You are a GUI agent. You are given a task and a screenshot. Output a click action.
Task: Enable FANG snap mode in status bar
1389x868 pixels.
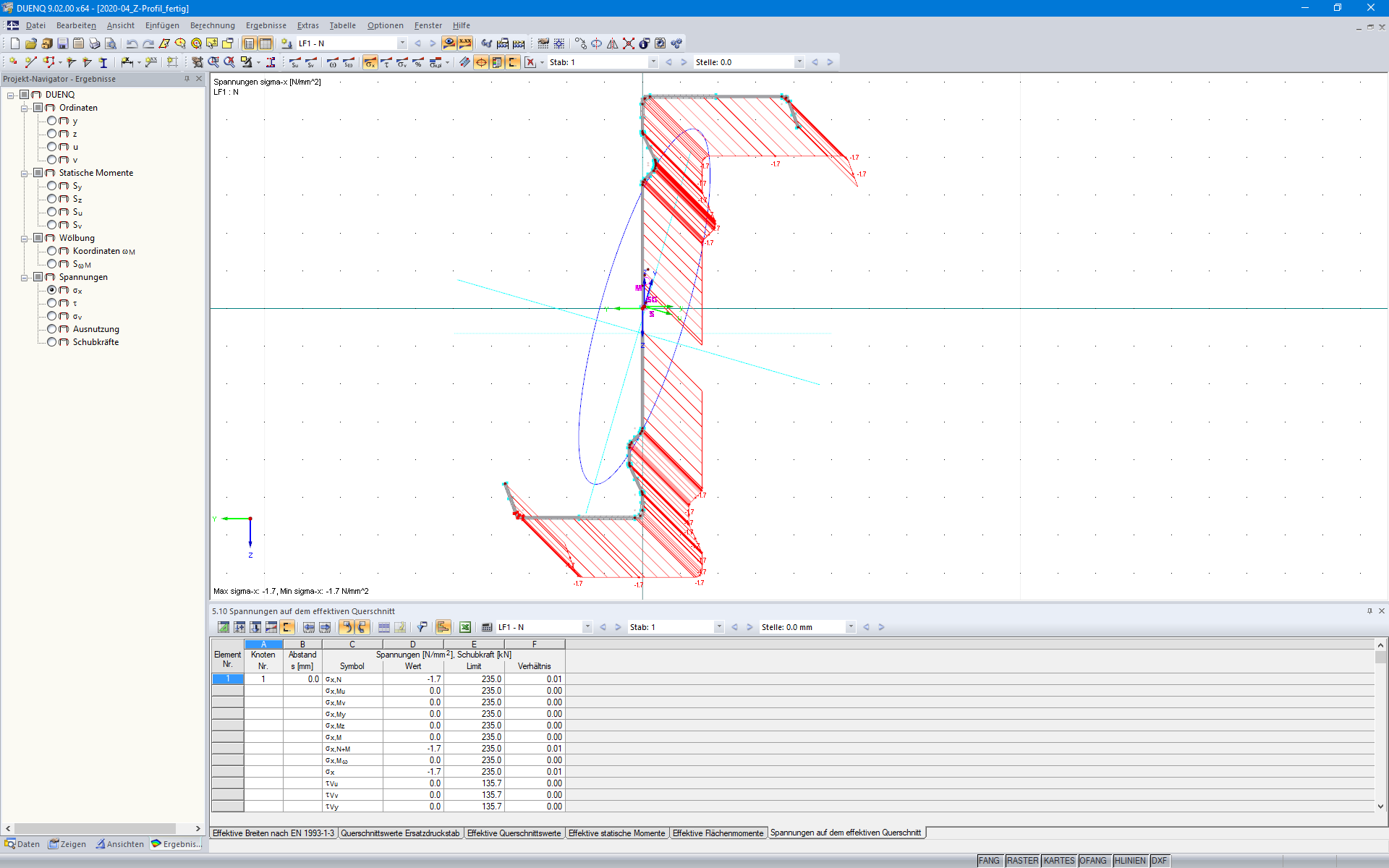(988, 861)
